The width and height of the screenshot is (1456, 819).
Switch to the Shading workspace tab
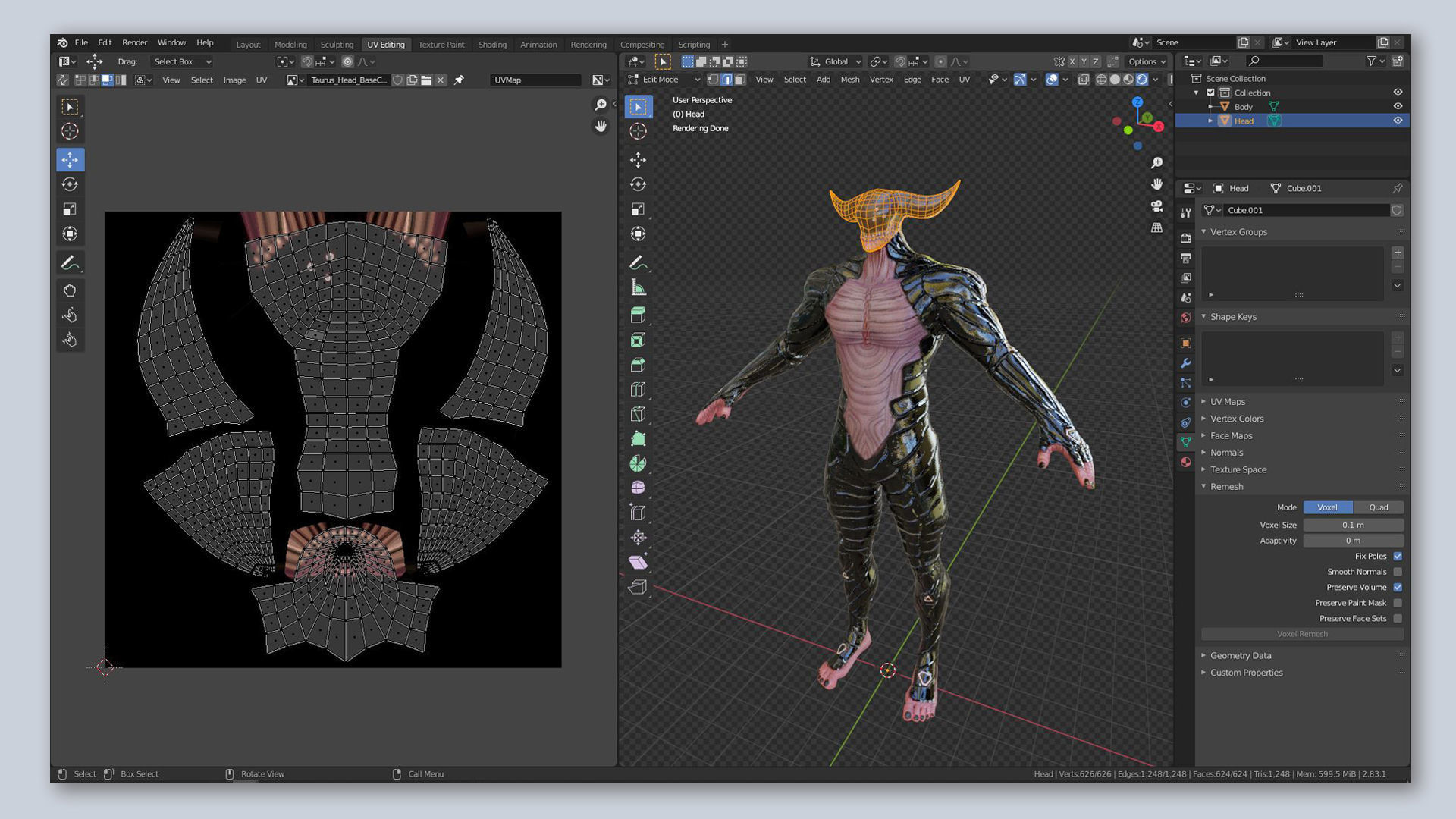(492, 45)
